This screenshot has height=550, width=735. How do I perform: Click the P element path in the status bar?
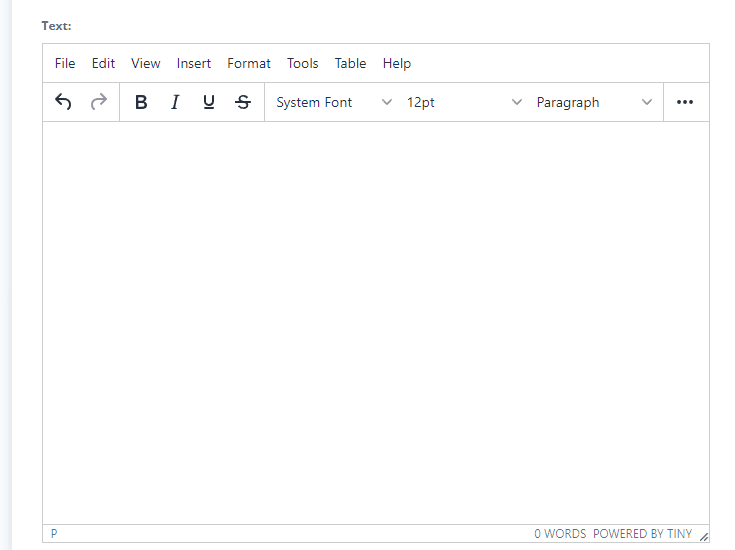54,534
